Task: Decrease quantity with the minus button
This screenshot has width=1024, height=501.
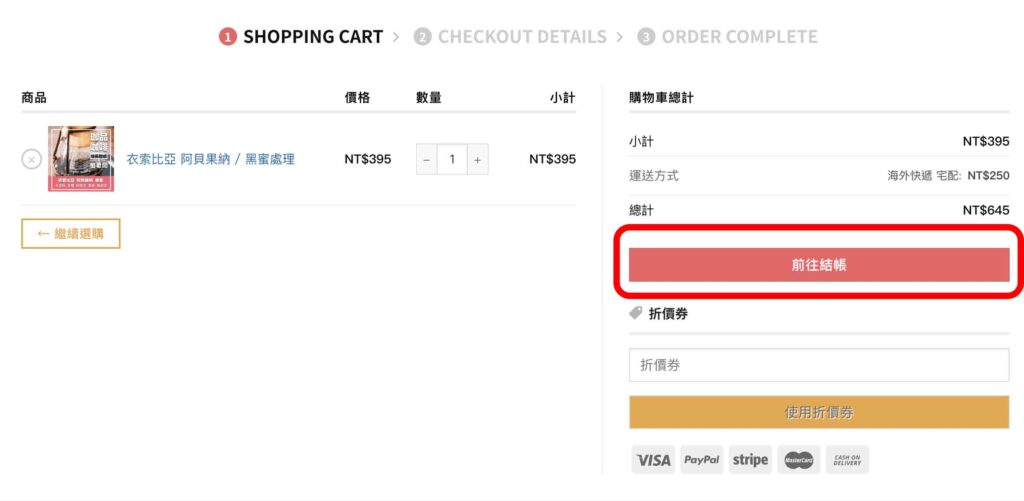Action: click(427, 159)
